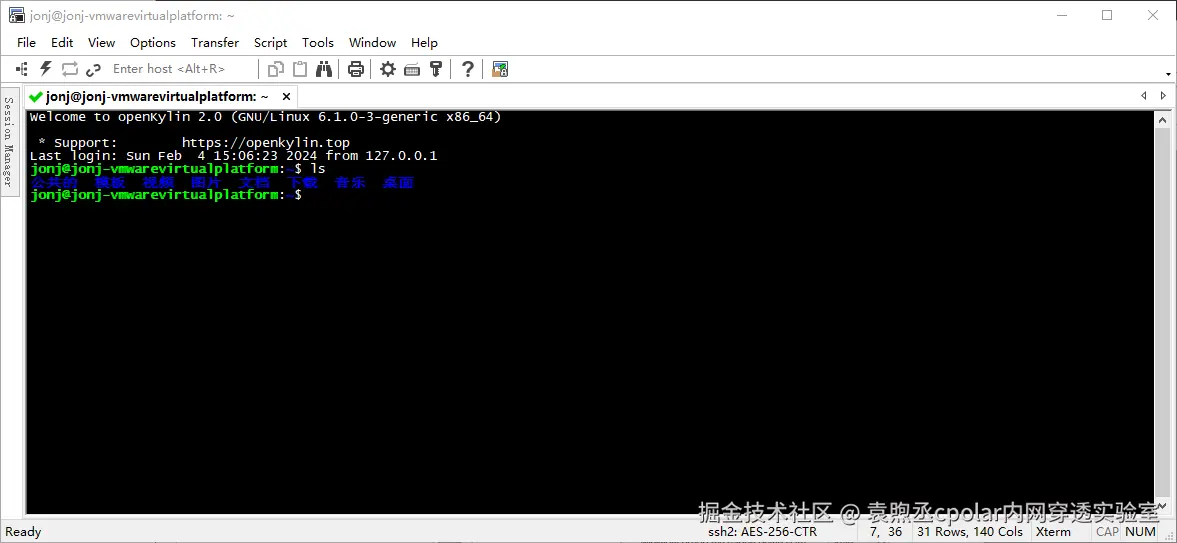1177x543 pixels.
Task: Click terminal scrollbar up arrow
Action: pos(1162,119)
